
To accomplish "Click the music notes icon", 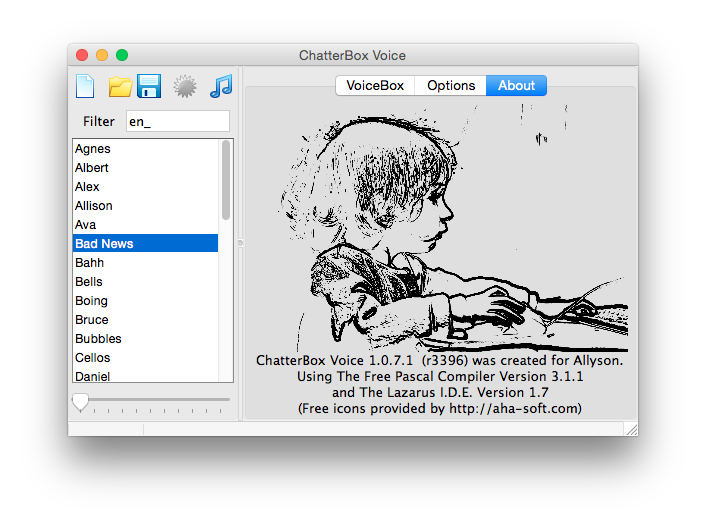I will click(x=221, y=86).
